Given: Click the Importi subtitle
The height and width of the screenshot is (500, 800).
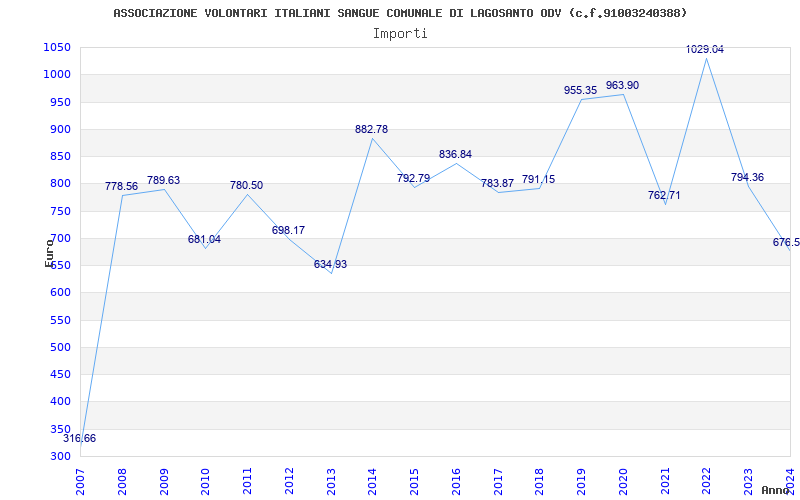Looking at the screenshot, I should pyautogui.click(x=400, y=33).
